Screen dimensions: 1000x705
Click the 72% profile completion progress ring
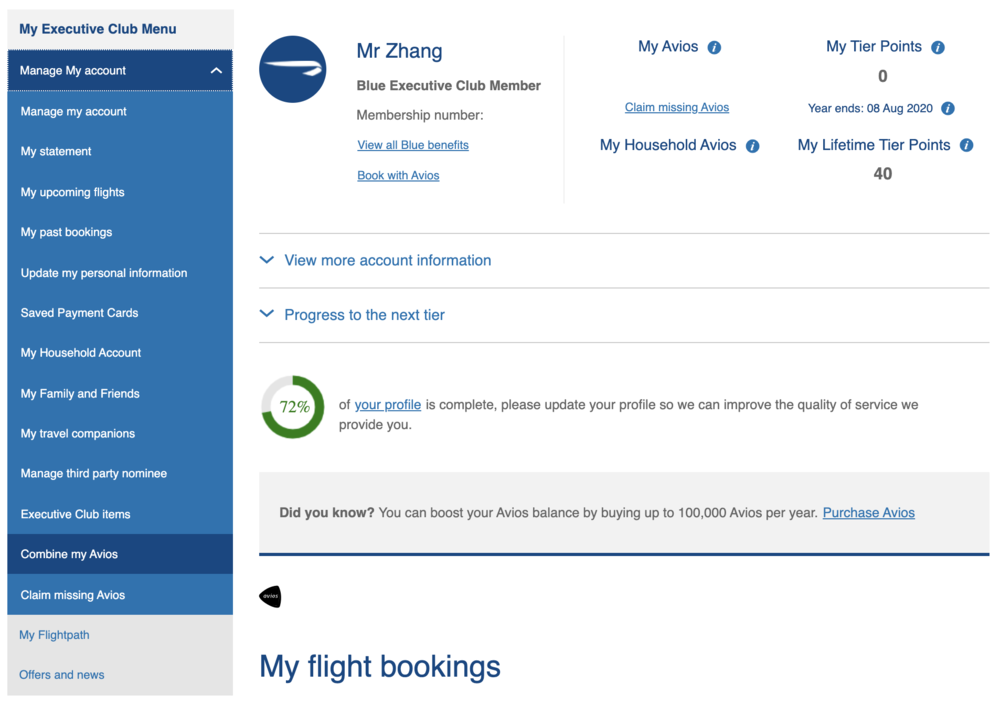point(293,407)
